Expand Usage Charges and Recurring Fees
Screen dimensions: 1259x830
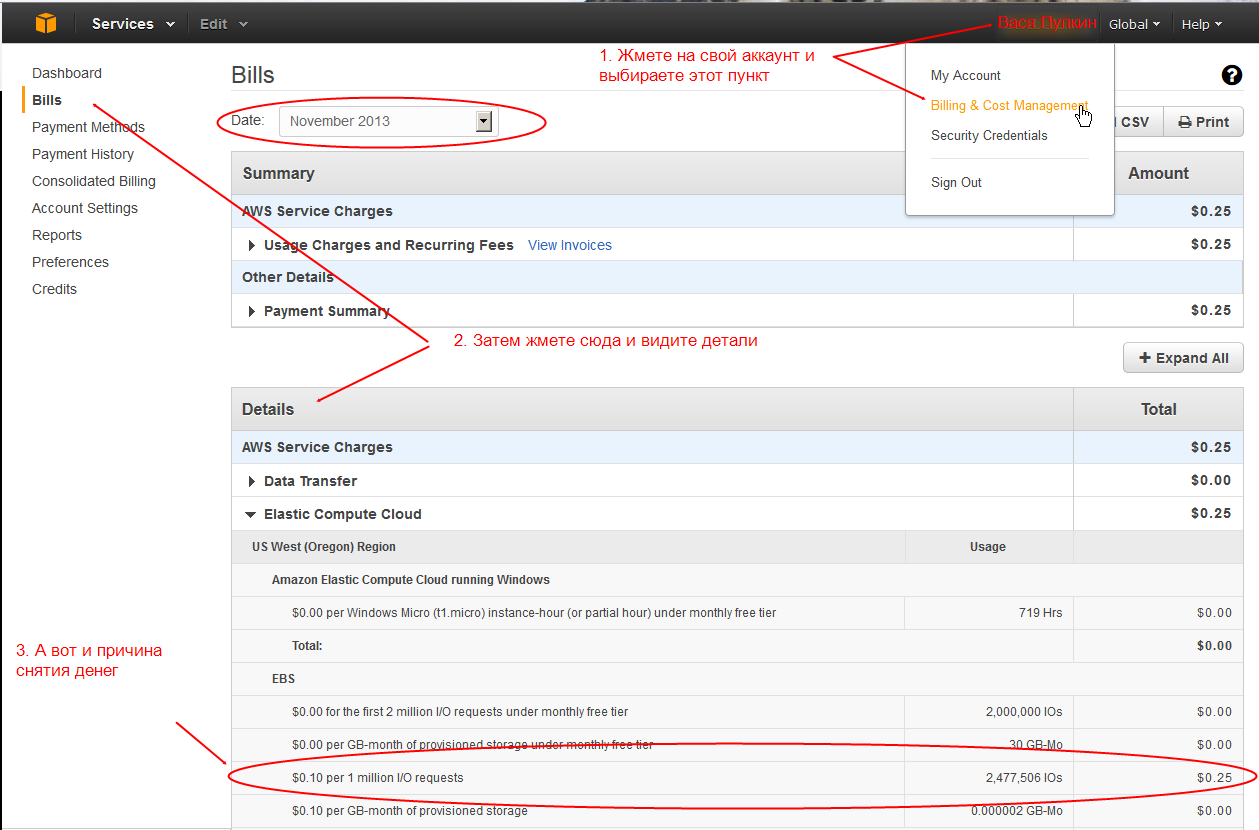pos(252,245)
